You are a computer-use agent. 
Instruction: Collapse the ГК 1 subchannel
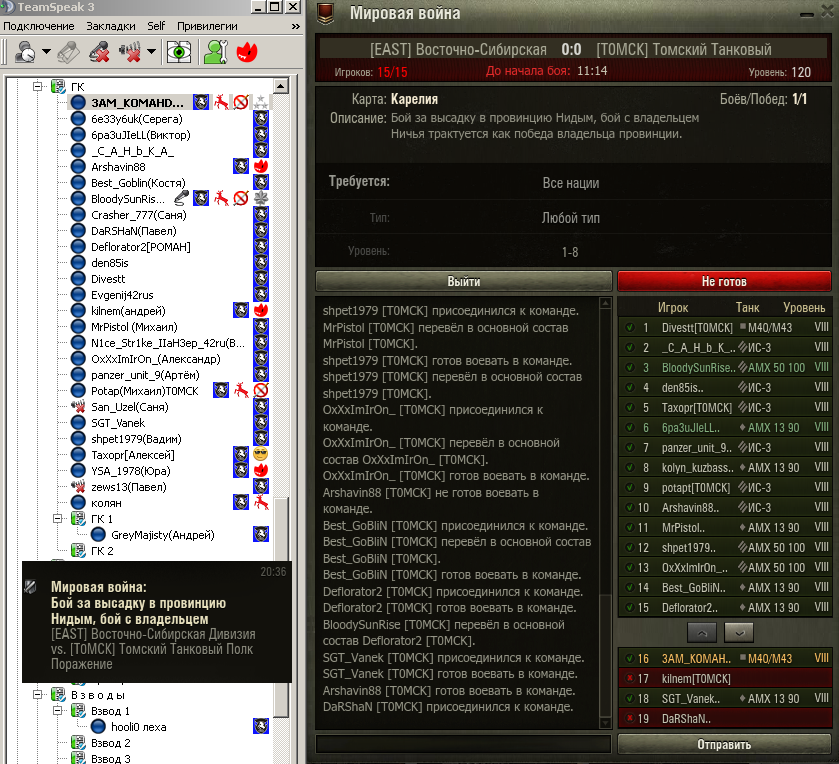point(58,518)
